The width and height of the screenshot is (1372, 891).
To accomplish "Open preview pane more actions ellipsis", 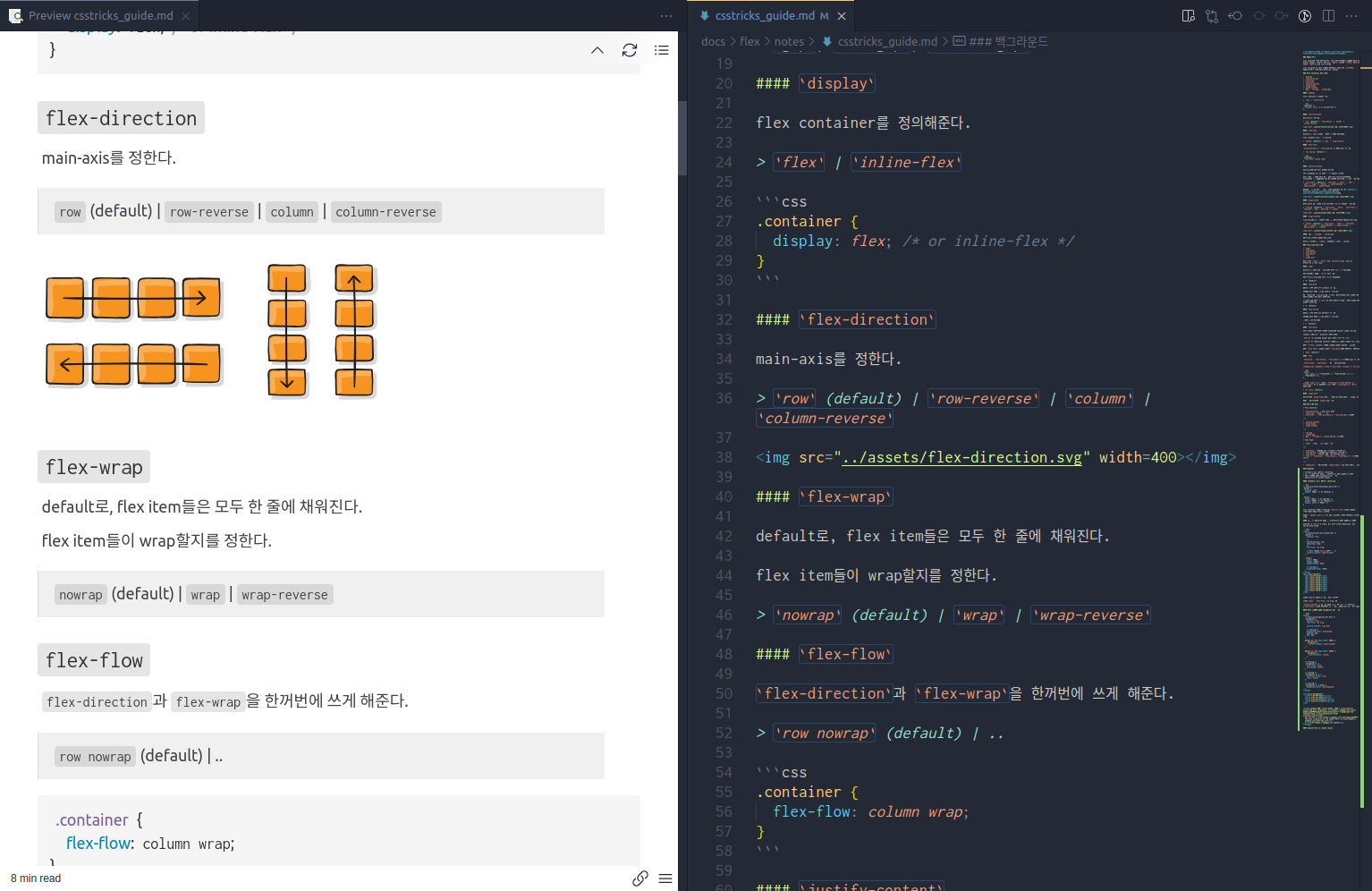I will click(666, 16).
